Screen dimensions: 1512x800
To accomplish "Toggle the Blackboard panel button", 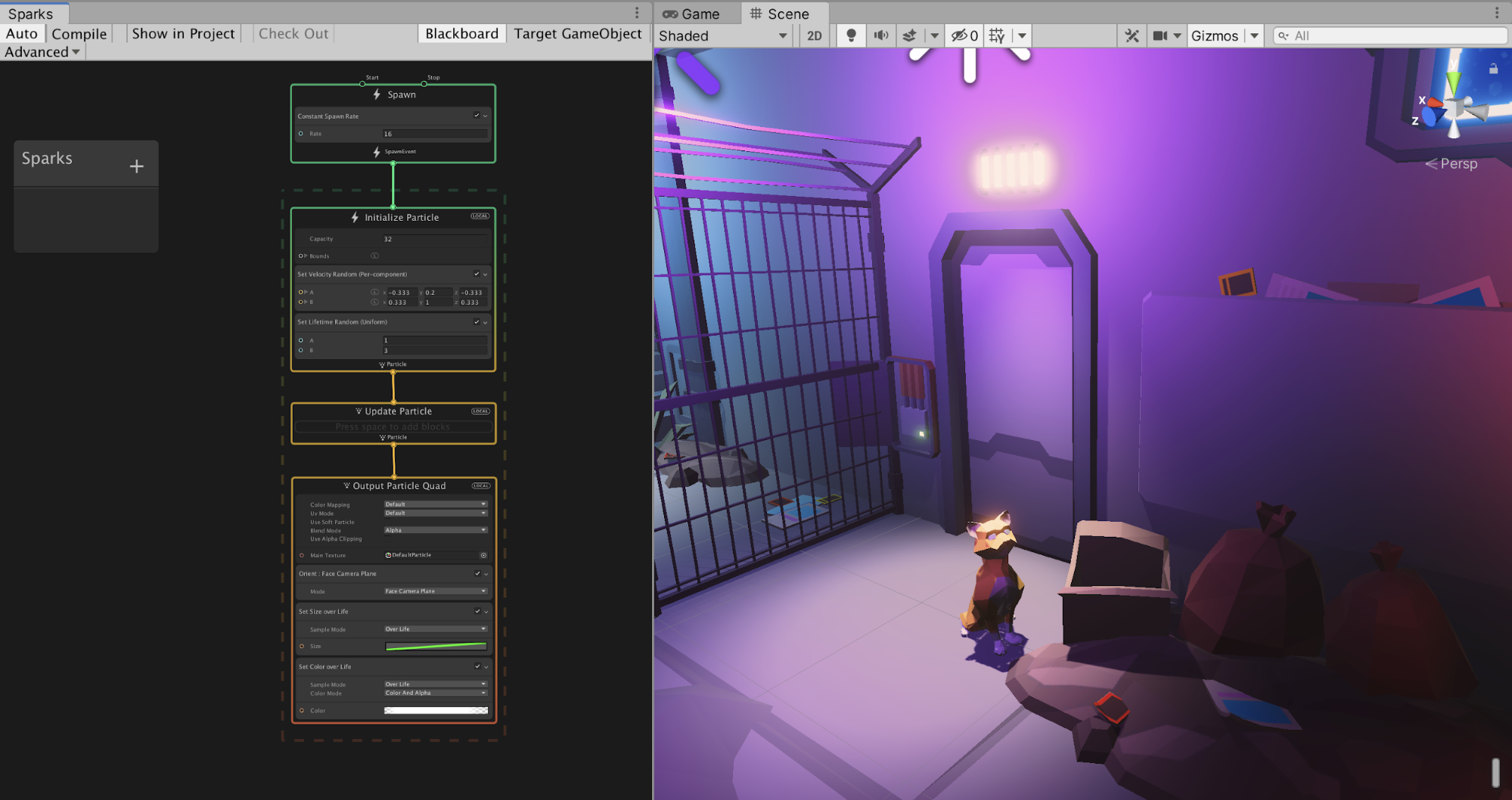I will click(461, 34).
